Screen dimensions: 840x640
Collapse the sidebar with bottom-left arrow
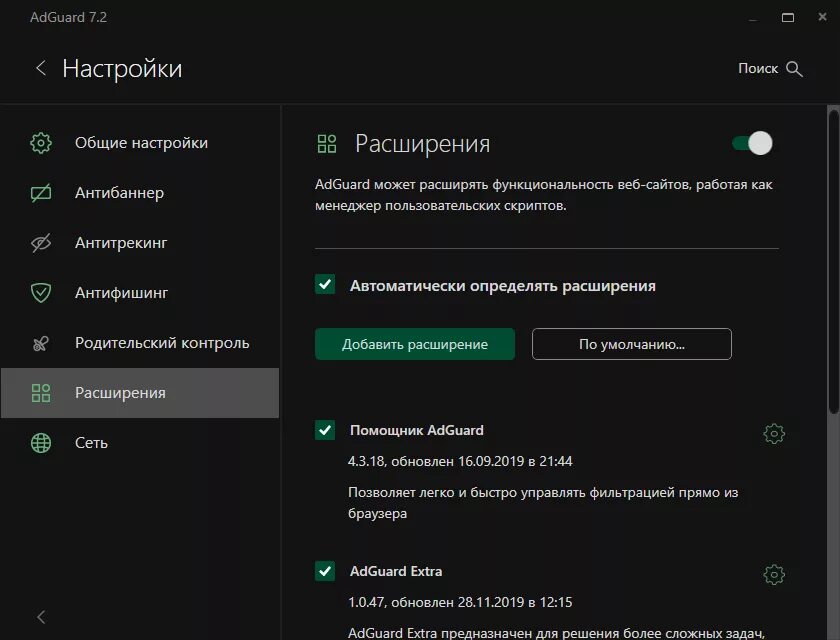click(41, 617)
